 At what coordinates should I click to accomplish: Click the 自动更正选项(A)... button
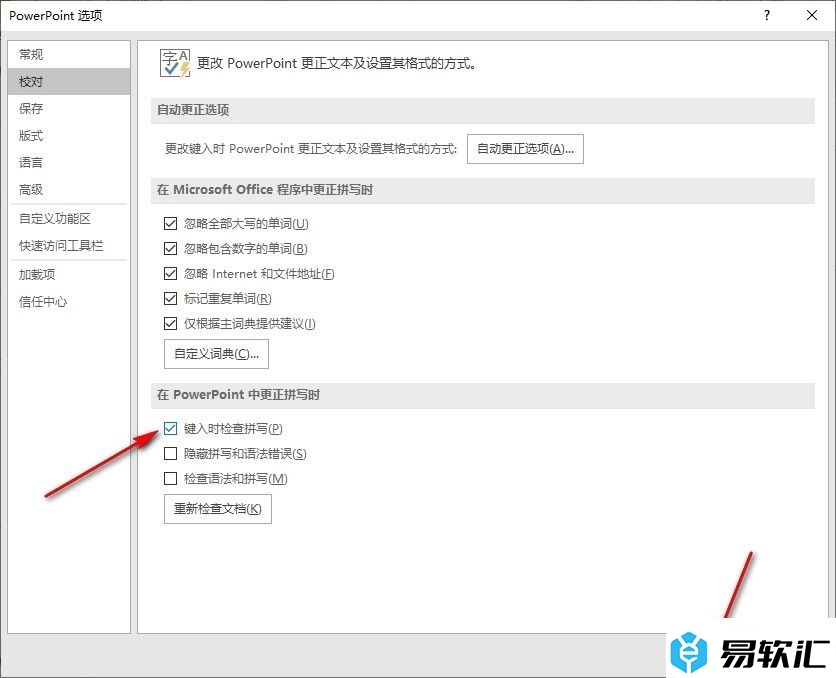[525, 149]
